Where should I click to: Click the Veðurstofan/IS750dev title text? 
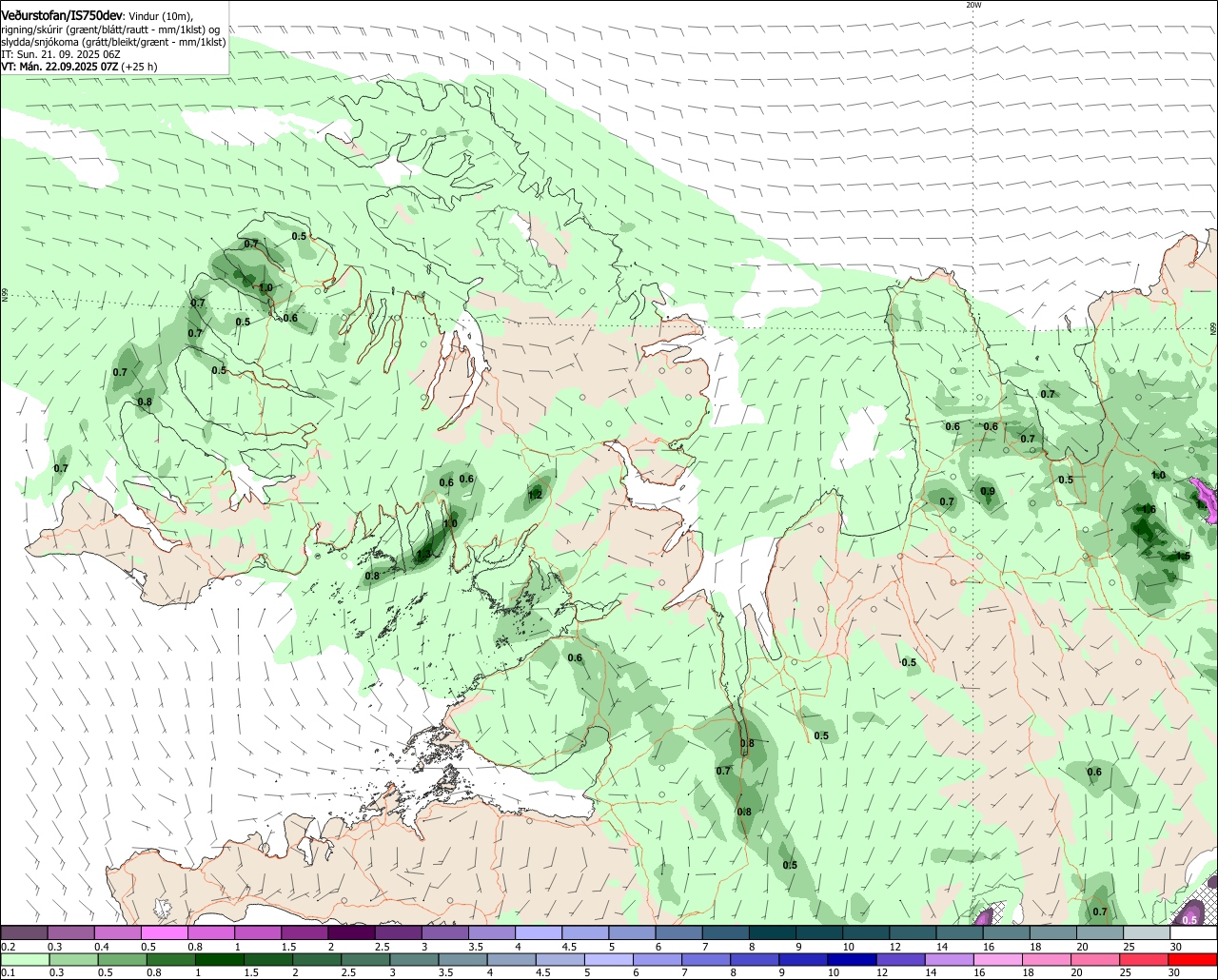point(62,15)
